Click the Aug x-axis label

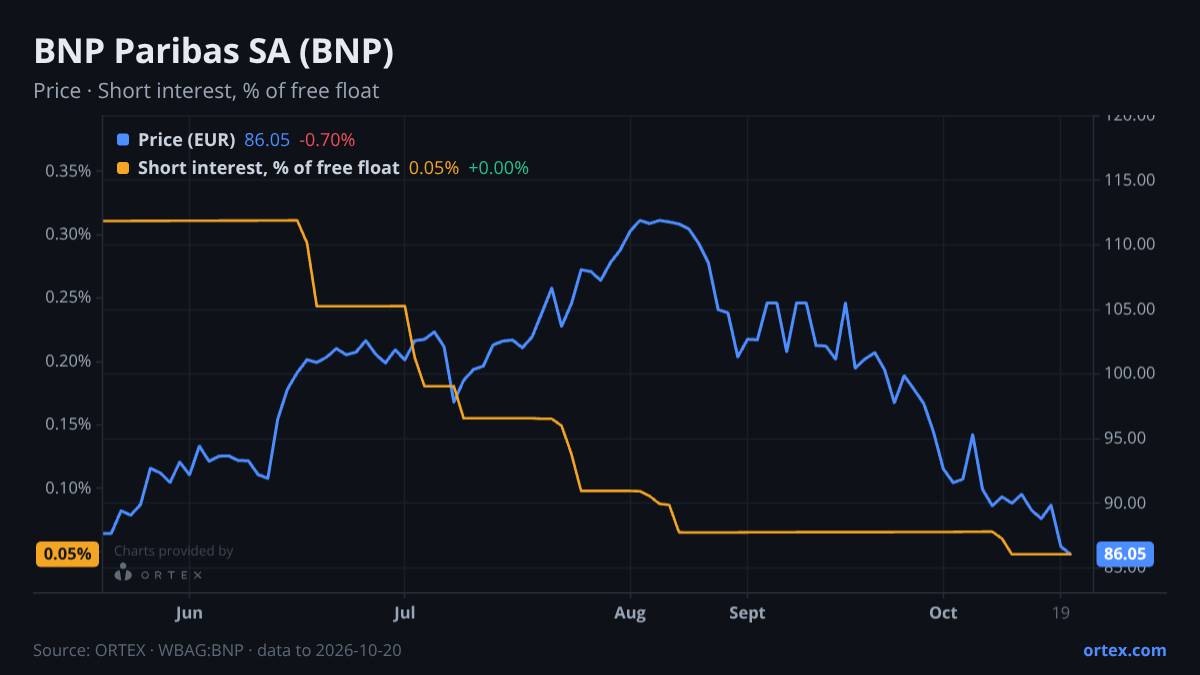pyautogui.click(x=630, y=612)
